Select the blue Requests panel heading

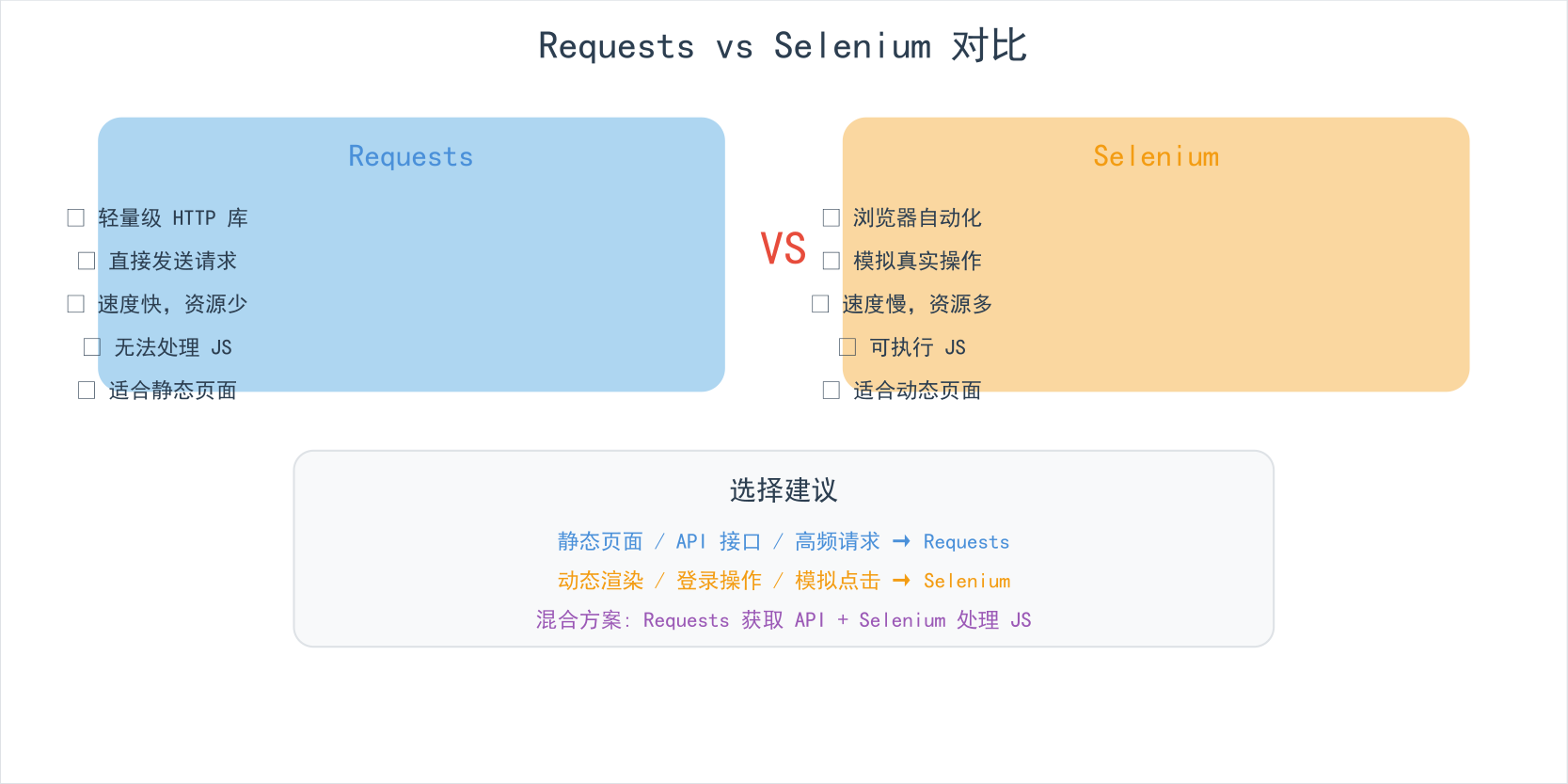(411, 156)
